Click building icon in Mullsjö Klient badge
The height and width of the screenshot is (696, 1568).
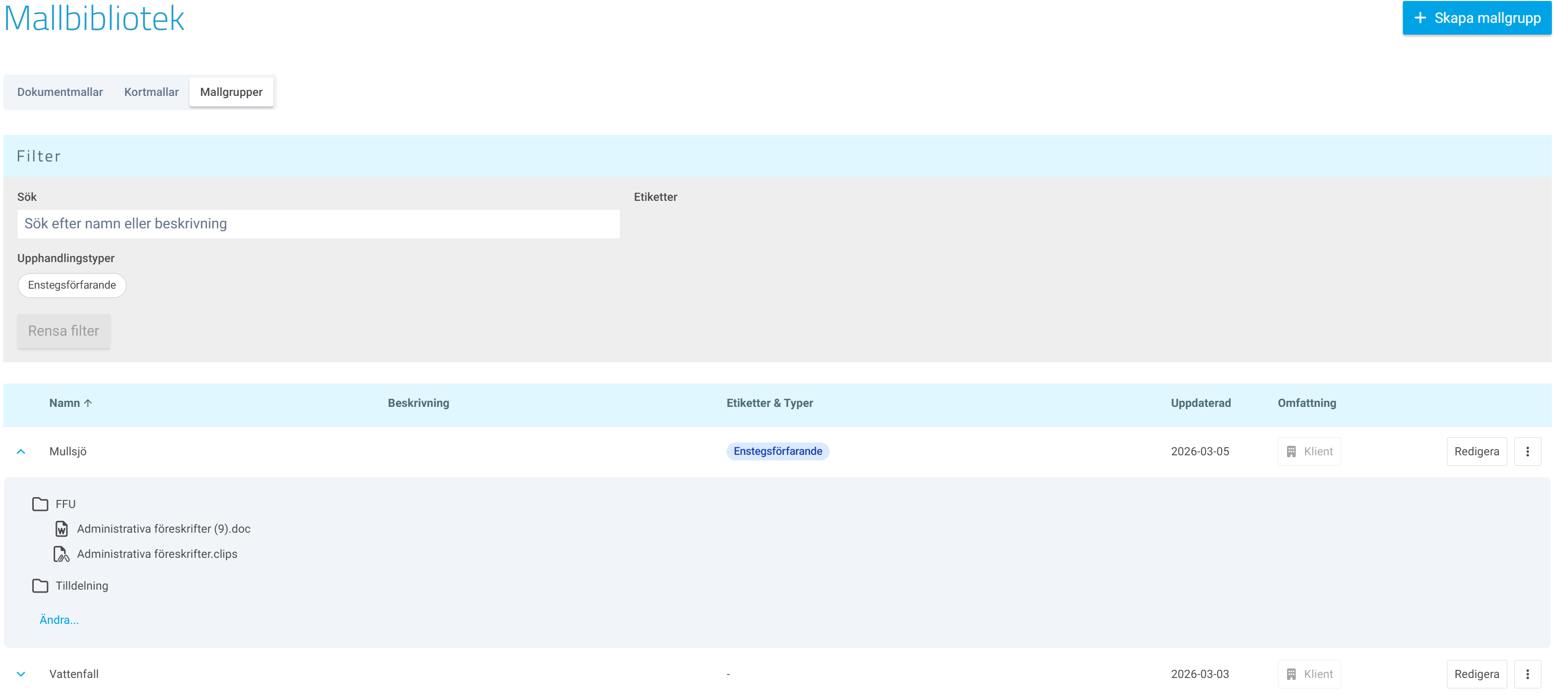click(x=1291, y=451)
